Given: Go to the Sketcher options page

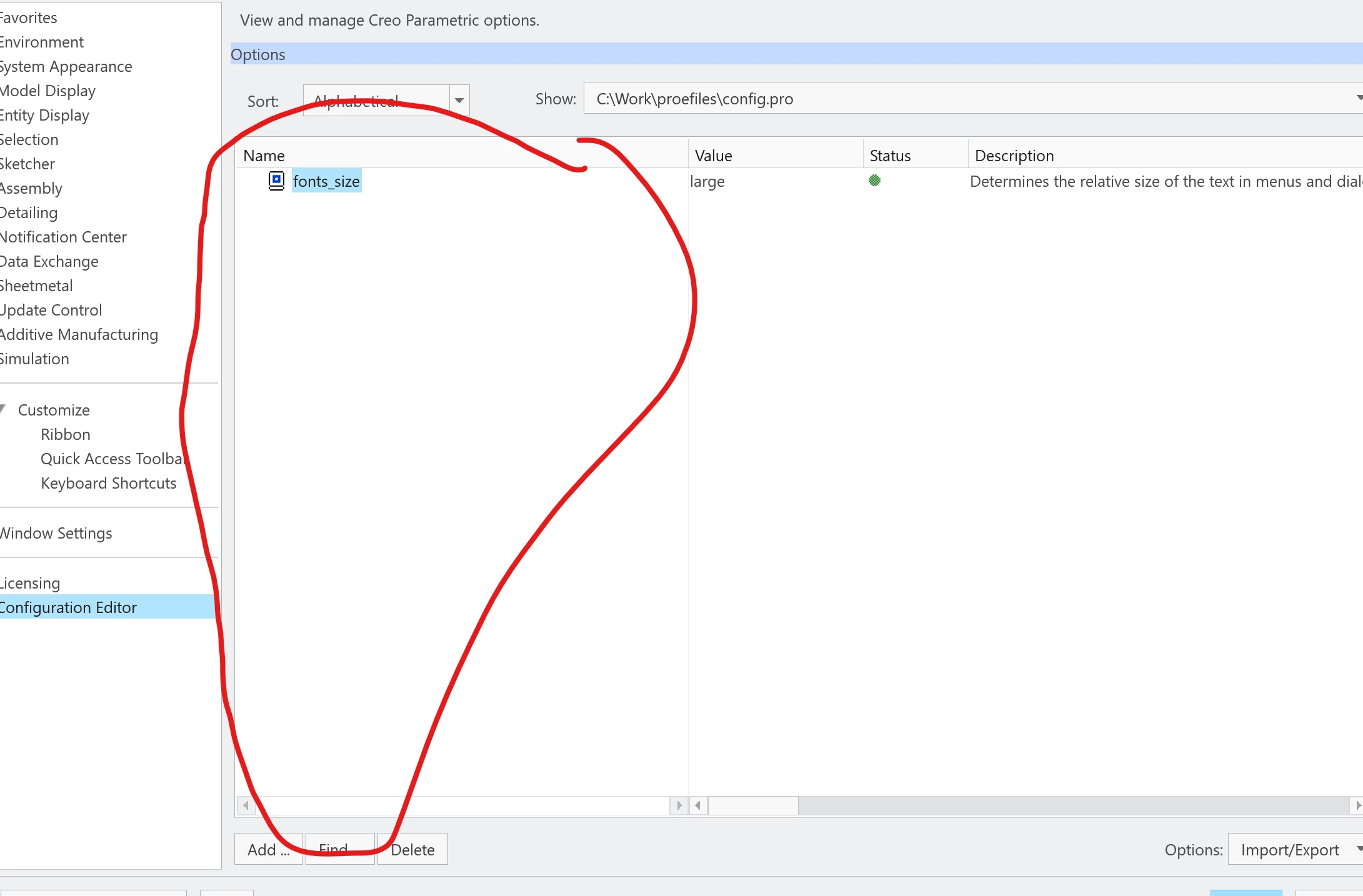Looking at the screenshot, I should tap(27, 164).
